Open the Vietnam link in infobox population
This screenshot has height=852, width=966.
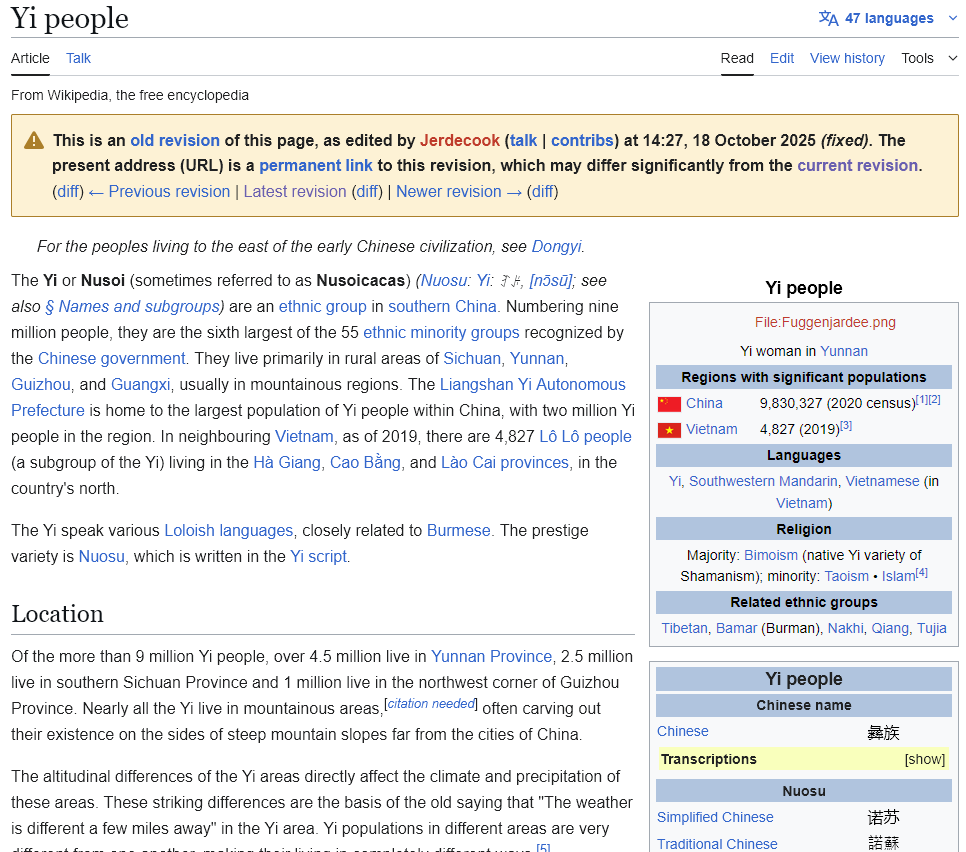712,429
